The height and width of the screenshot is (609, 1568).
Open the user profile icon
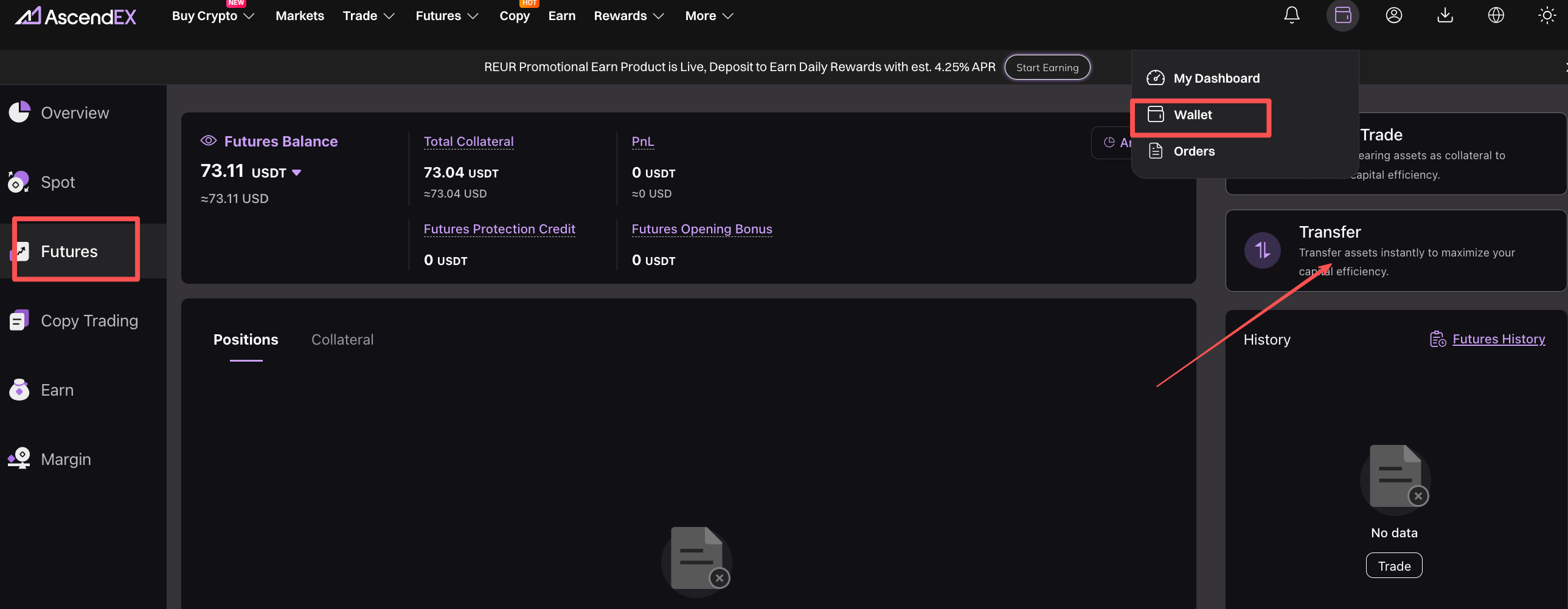[1393, 15]
